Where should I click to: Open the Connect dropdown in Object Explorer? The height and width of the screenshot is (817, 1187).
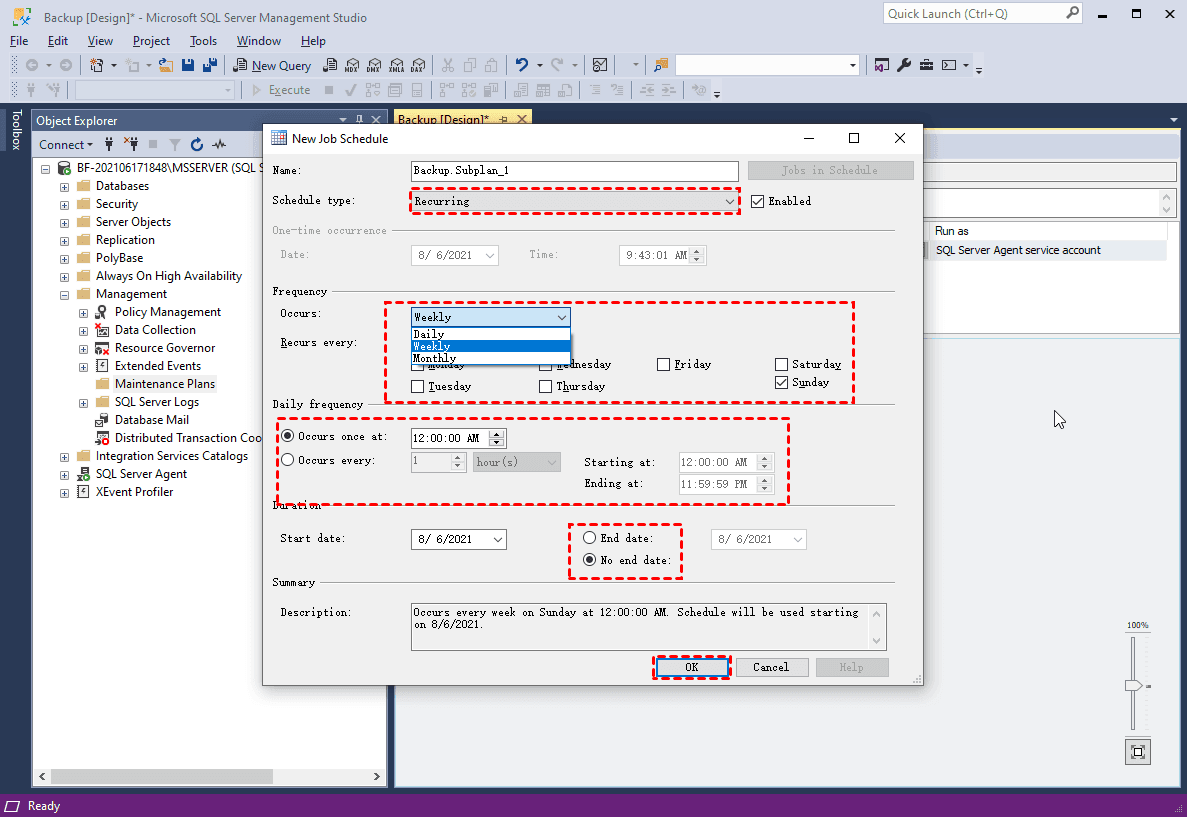(x=66, y=144)
